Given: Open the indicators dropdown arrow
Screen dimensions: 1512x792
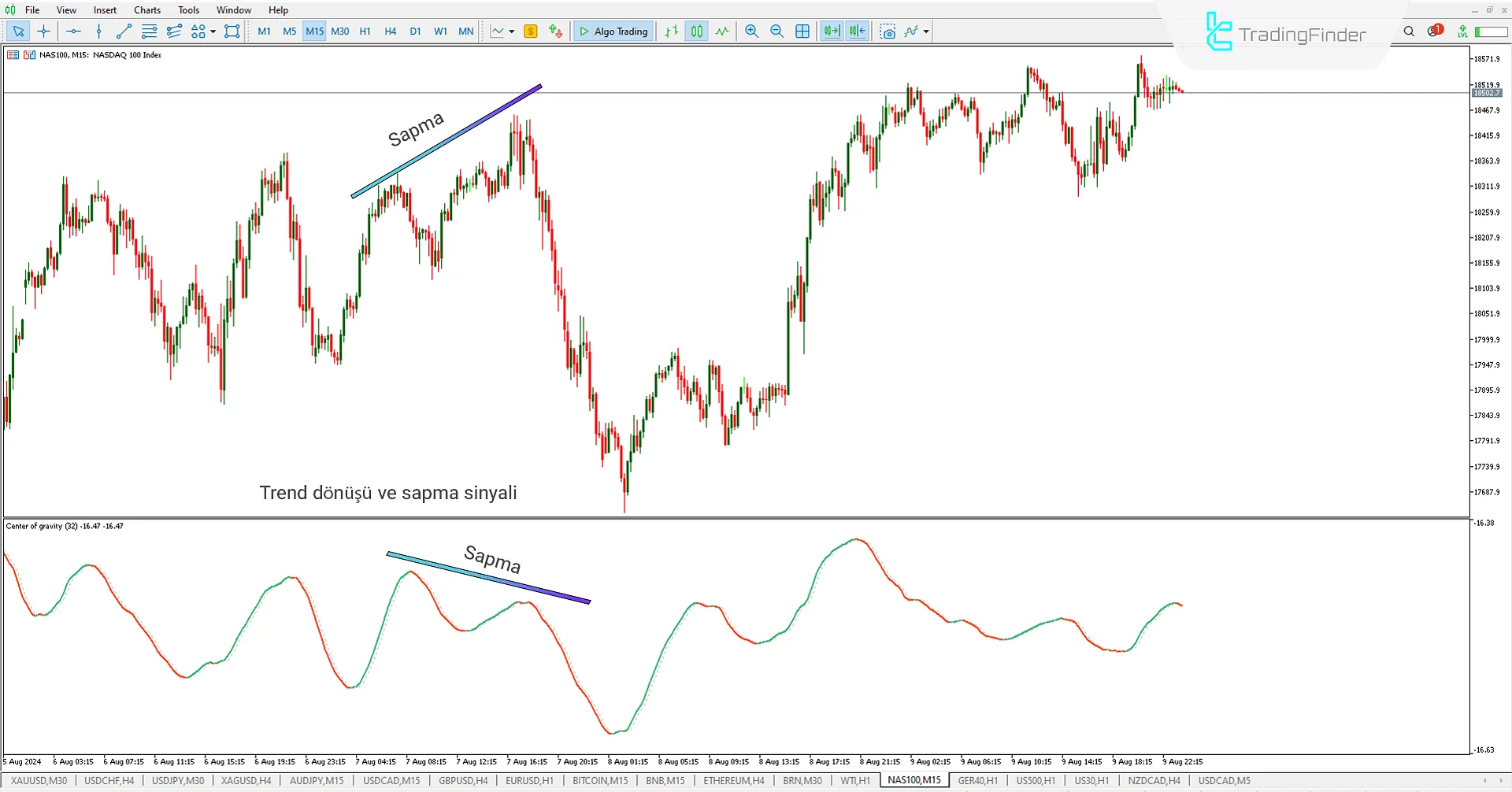Looking at the screenshot, I should [926, 31].
